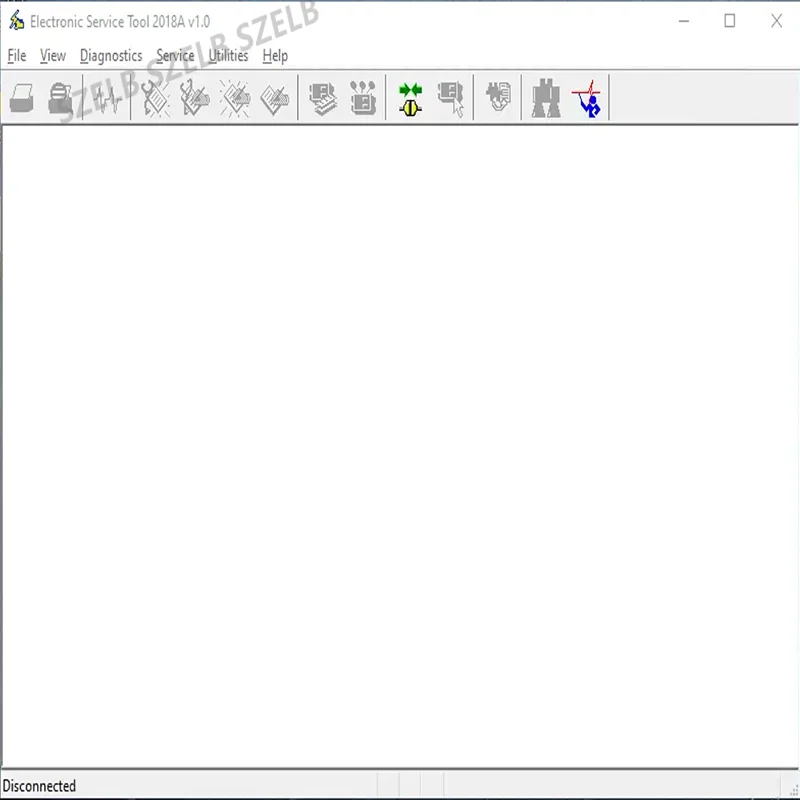The height and width of the screenshot is (800, 800).
Task: Click the ECM selector icon with cursor
Action: pyautogui.click(x=451, y=99)
